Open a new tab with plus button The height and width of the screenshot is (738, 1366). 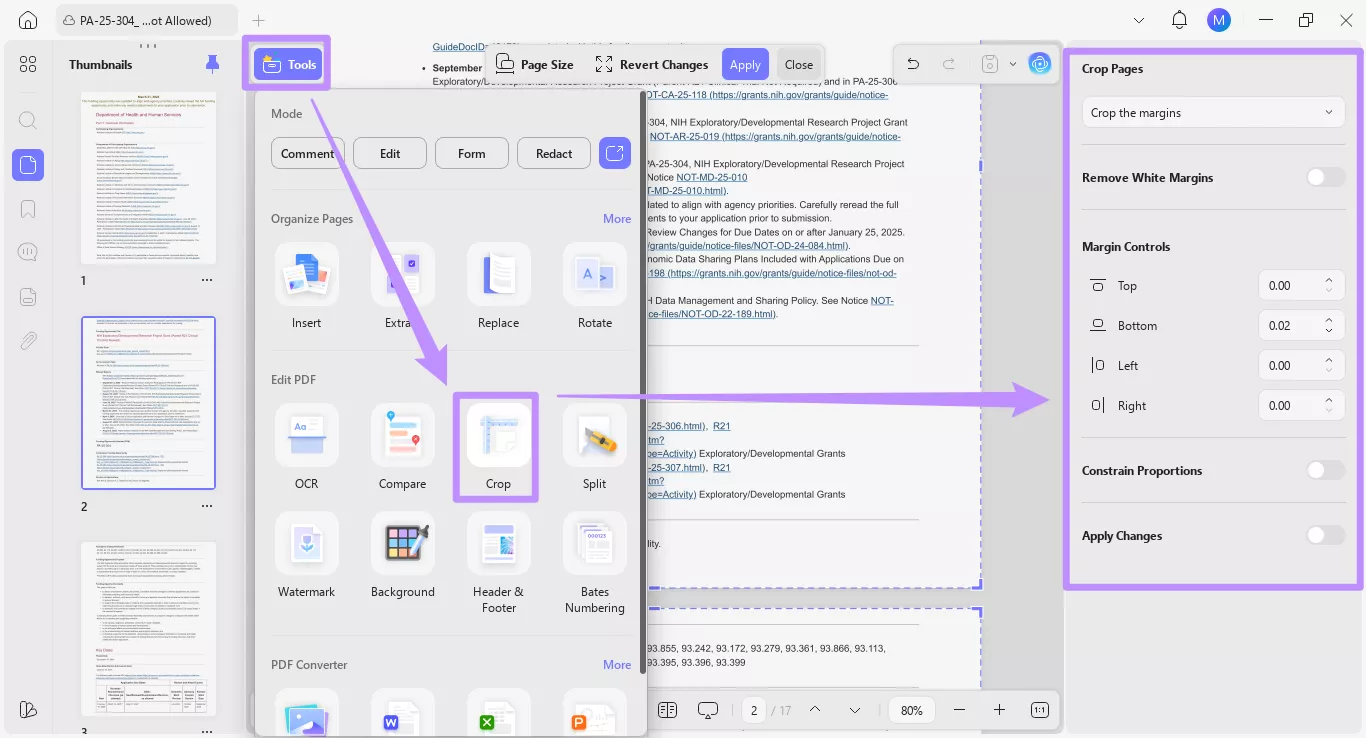pyautogui.click(x=259, y=20)
